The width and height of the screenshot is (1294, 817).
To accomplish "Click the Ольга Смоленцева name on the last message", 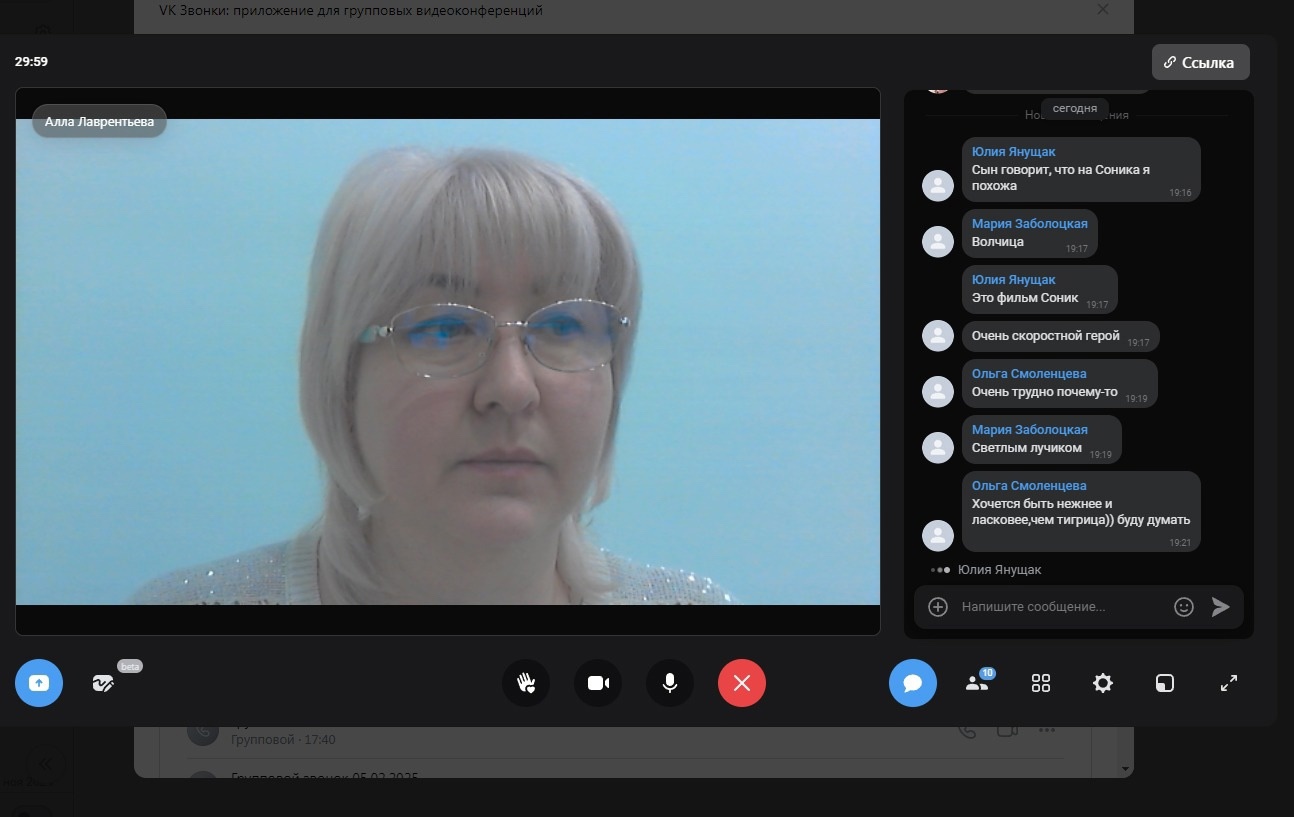I will coord(1029,486).
